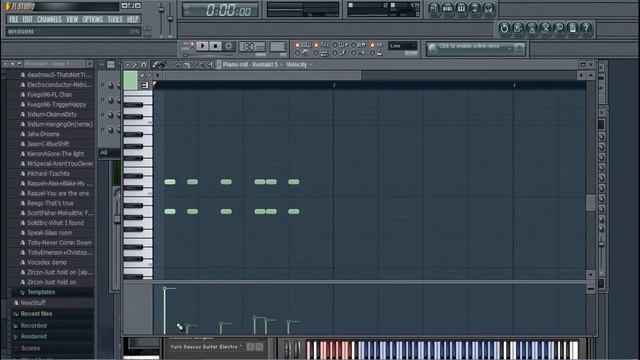640x360 pixels.
Task: Click the tall first-note velocity bar
Action: coord(164,311)
